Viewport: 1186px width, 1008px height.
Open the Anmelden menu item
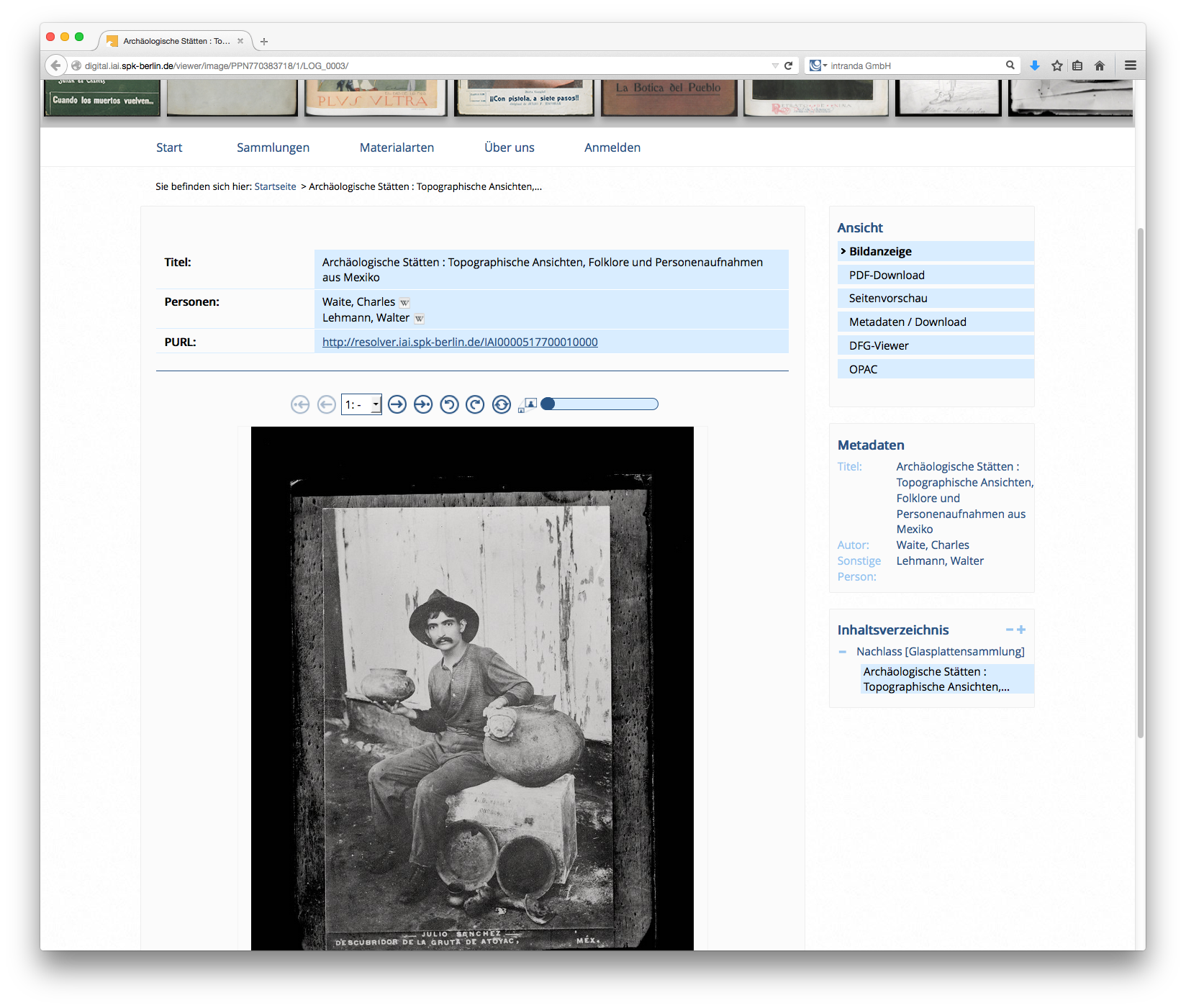pos(612,147)
